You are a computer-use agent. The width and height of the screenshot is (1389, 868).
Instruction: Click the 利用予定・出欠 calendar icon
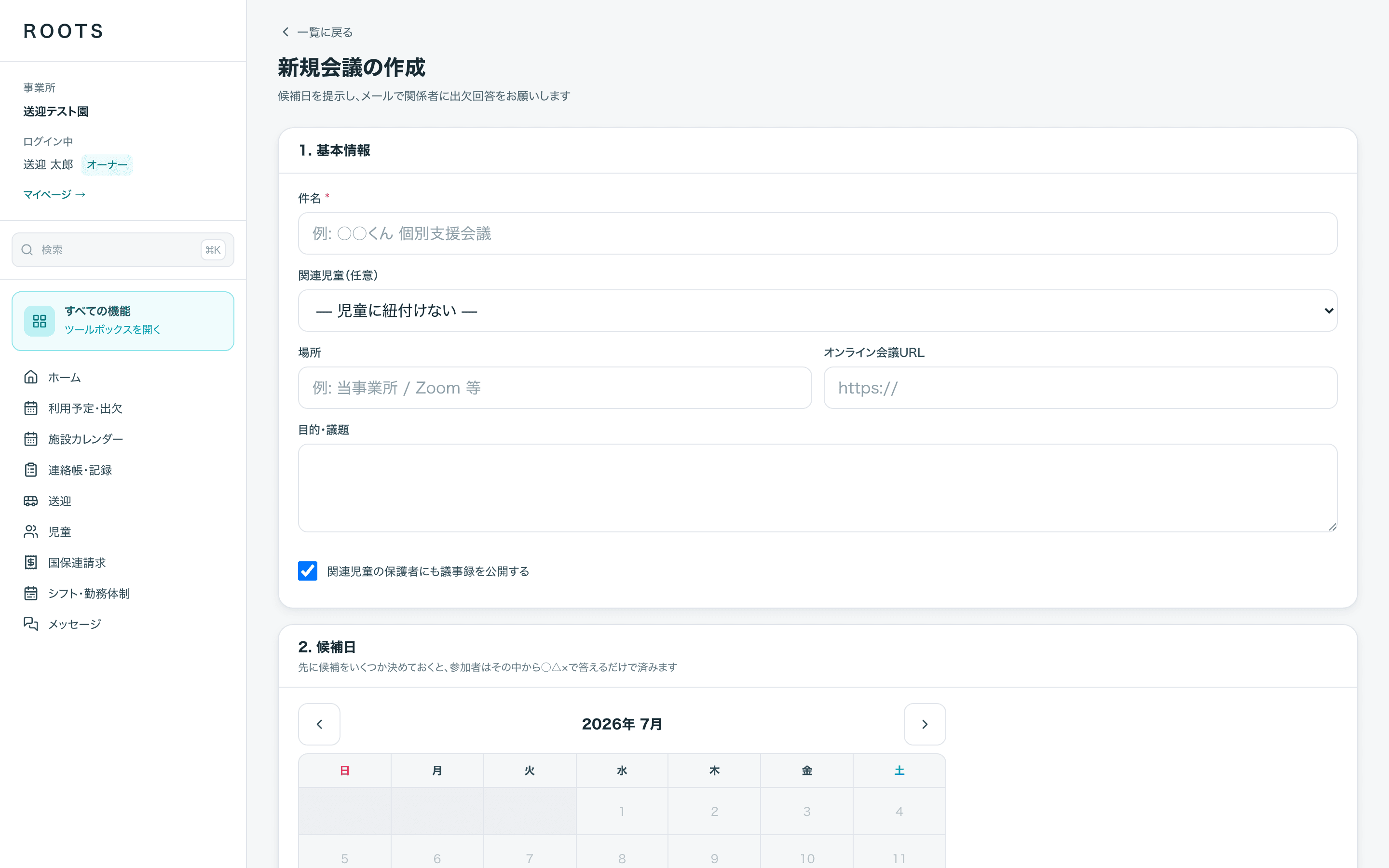[x=31, y=408]
